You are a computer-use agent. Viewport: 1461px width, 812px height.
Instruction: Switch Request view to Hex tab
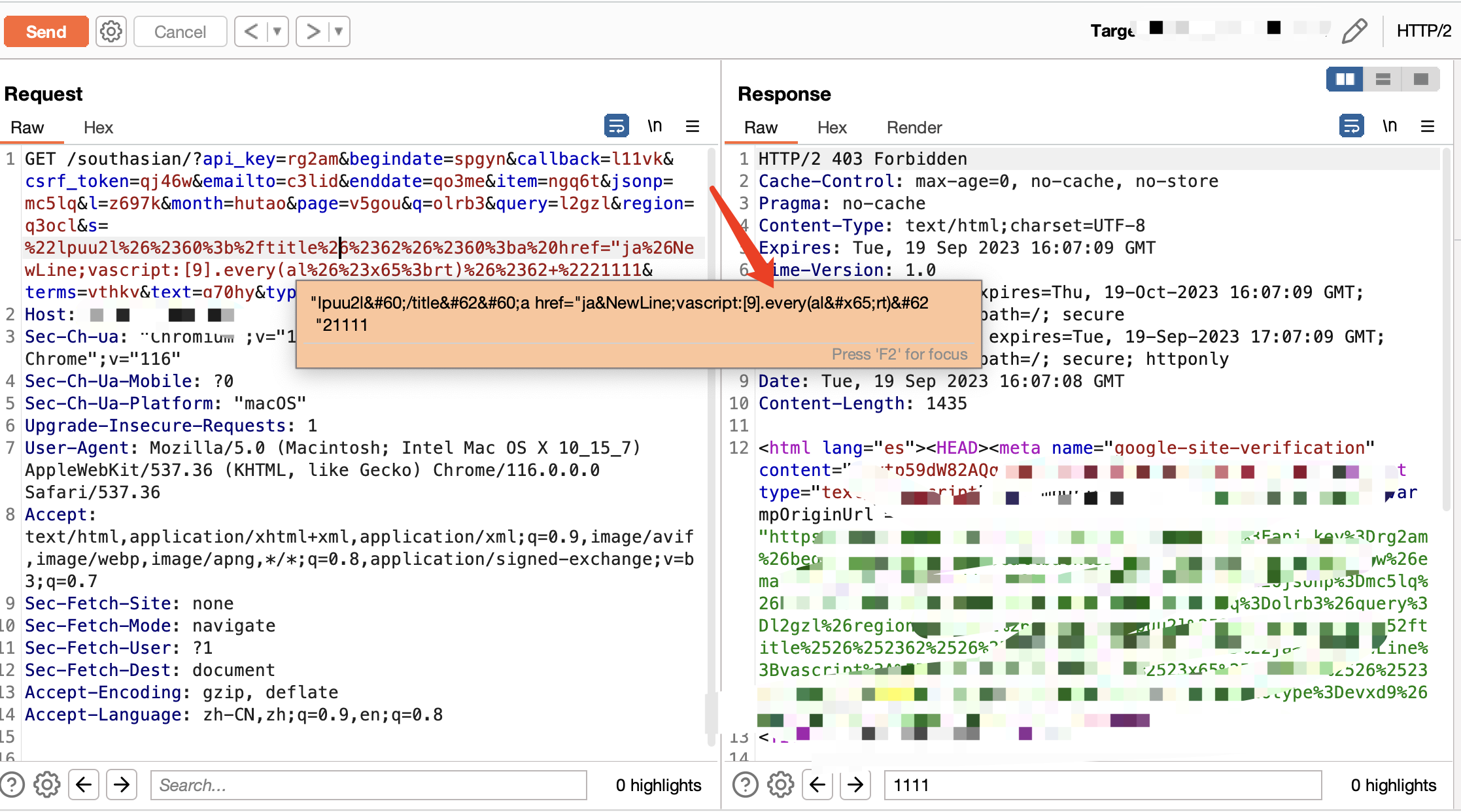coord(98,127)
